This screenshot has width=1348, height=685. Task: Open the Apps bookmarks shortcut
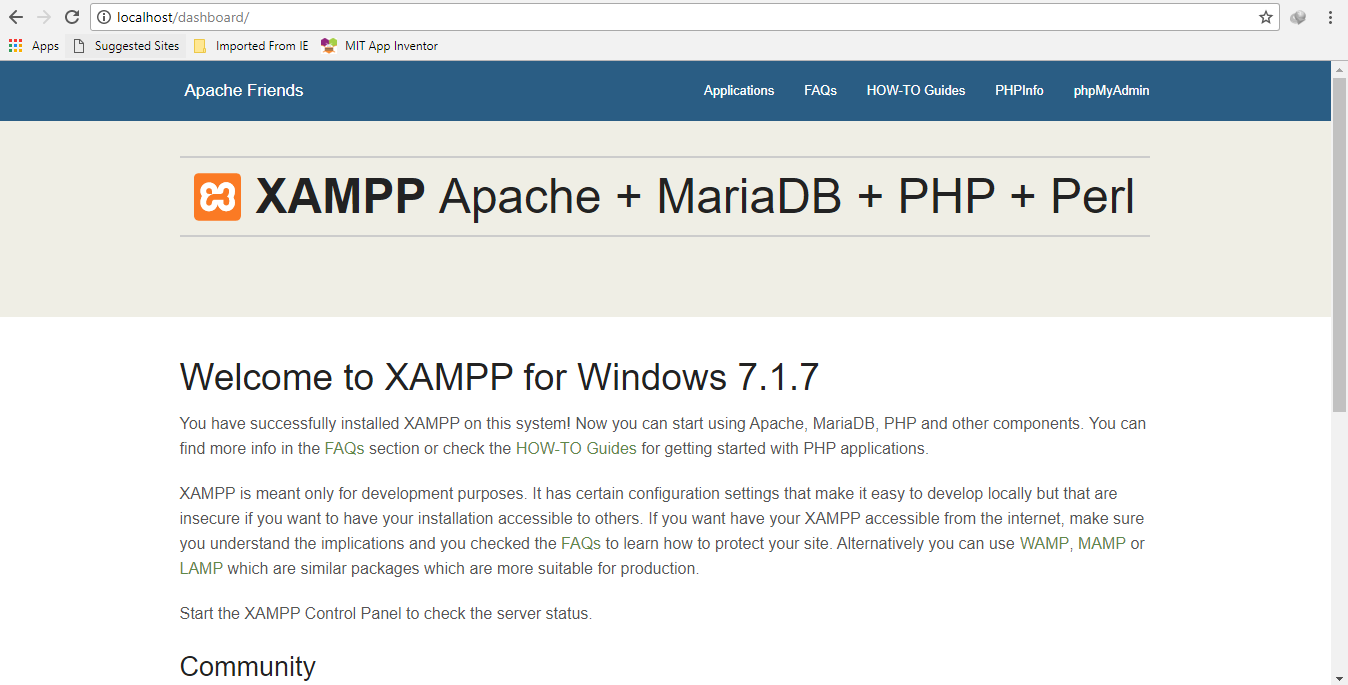point(34,45)
